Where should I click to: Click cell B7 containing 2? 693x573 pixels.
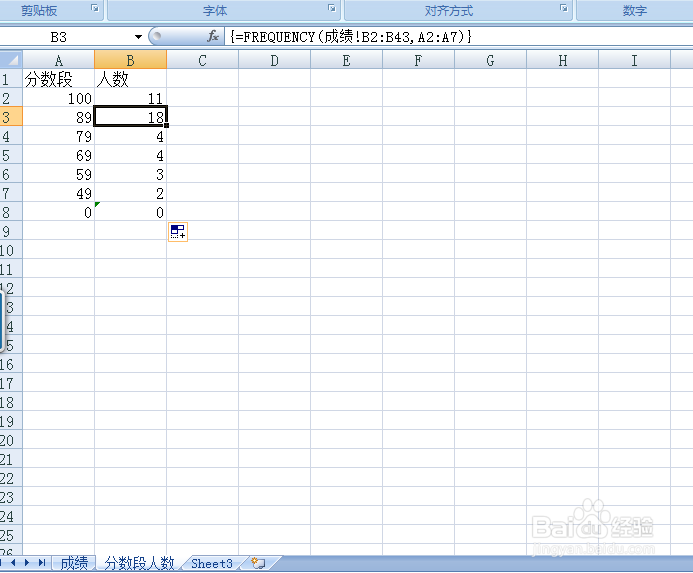coord(130,193)
